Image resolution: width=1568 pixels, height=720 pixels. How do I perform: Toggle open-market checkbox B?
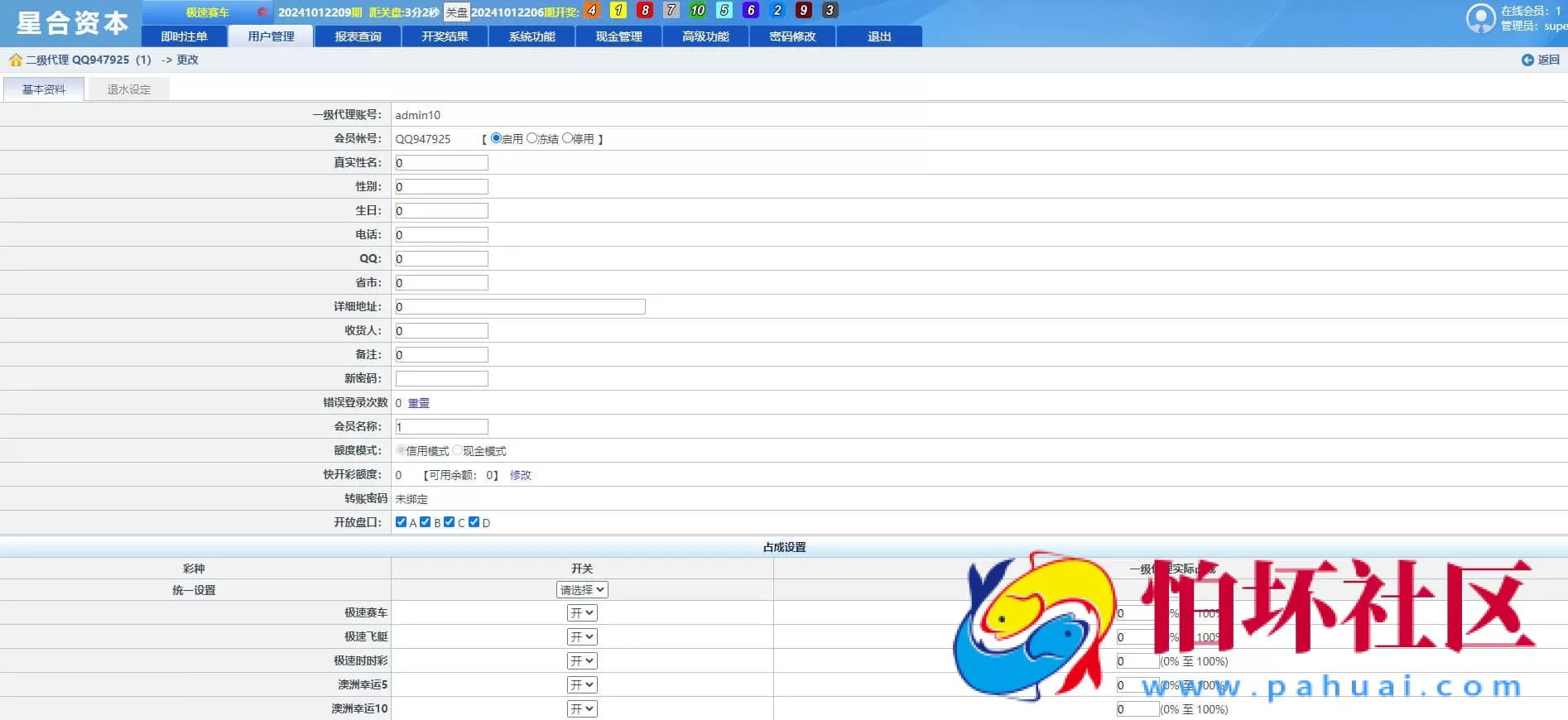point(426,521)
